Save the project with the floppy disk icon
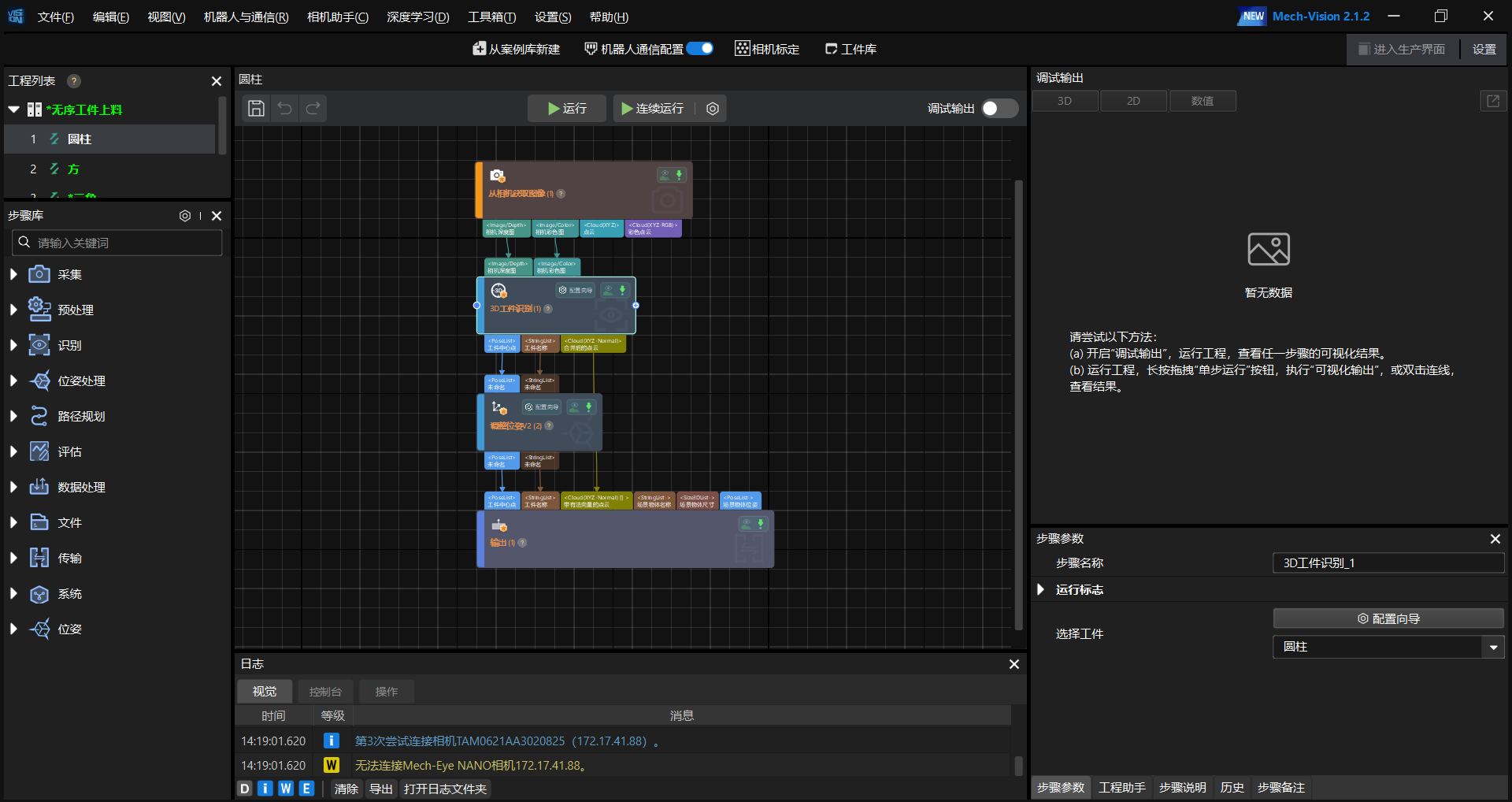This screenshot has height=802, width=1512. click(257, 109)
